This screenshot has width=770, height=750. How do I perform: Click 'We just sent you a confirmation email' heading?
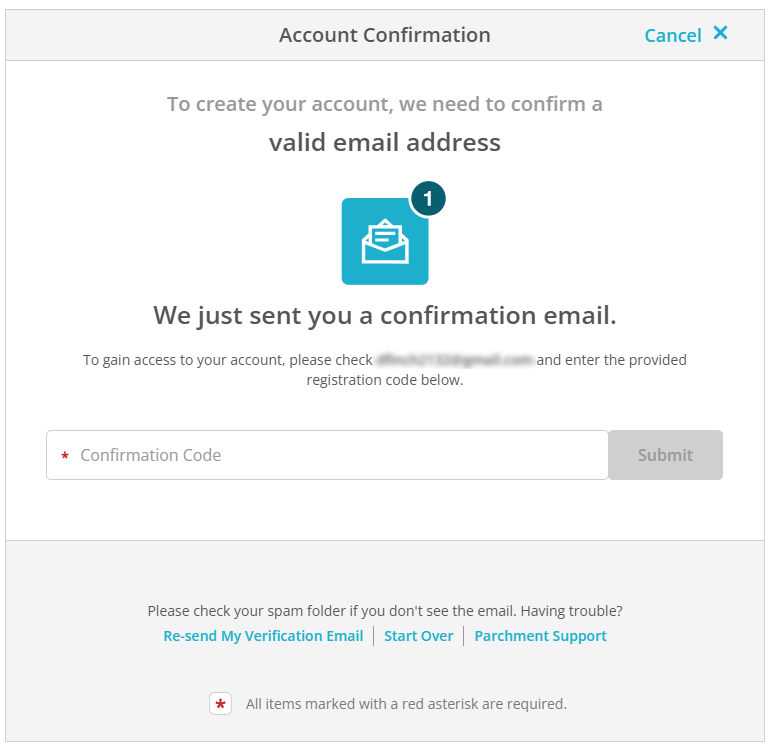tap(385, 315)
